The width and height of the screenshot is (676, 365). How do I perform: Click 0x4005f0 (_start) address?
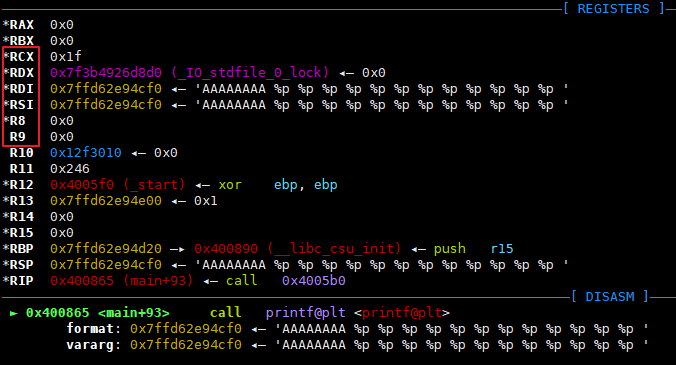118,184
